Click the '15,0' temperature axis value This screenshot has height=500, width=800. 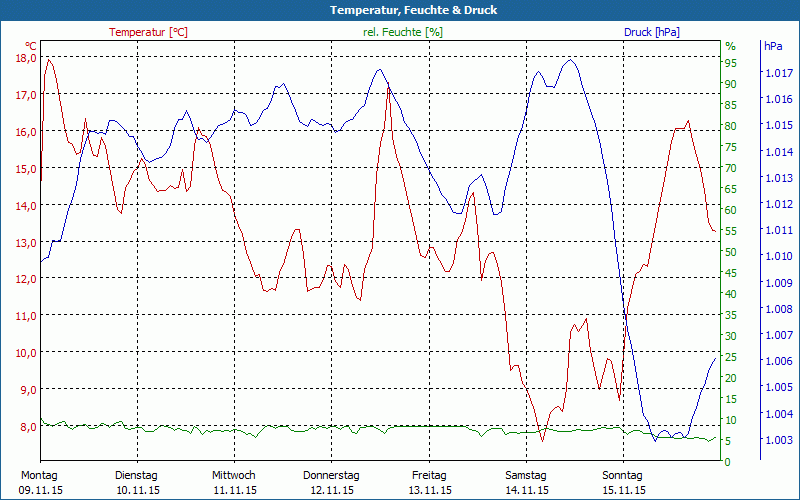click(27, 168)
